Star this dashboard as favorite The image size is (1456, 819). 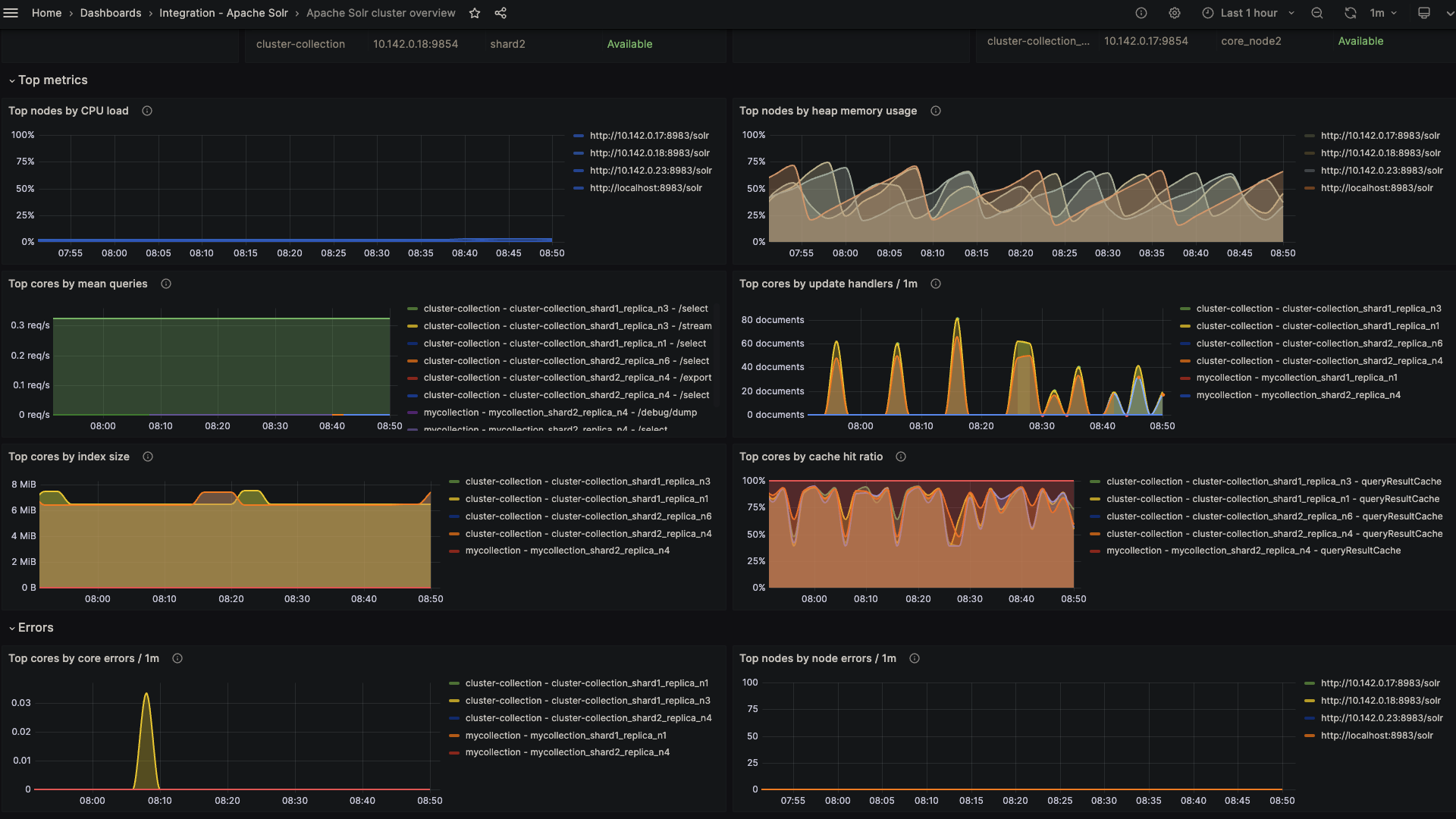pos(475,13)
